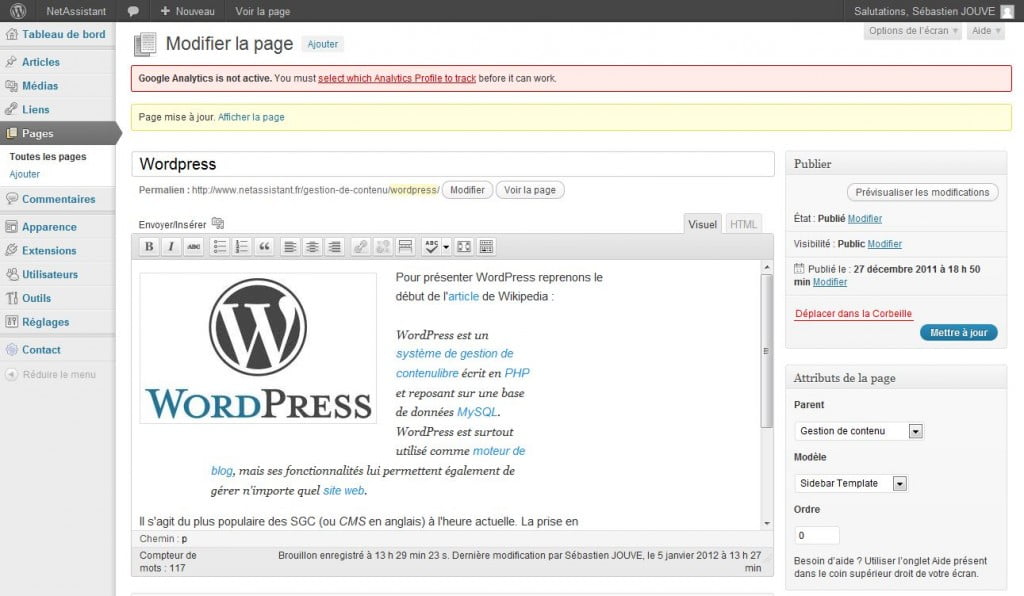Screen dimensions: 1024x596
Task: Click the Articles pin icon
Action: [11, 62]
